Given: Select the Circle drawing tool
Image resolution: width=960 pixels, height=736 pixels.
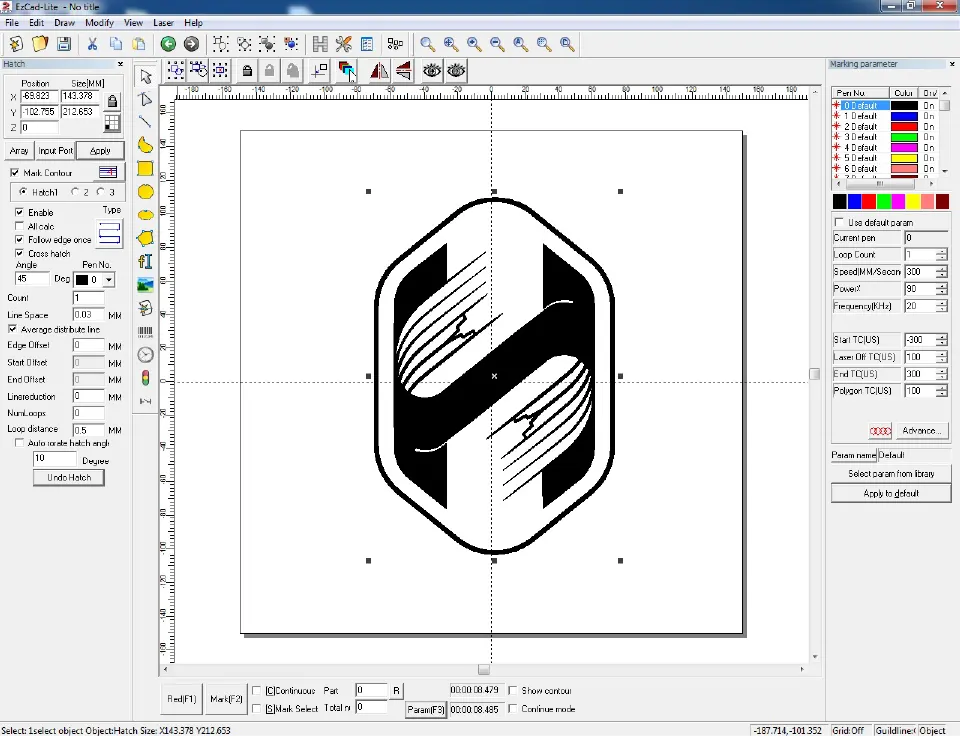Looking at the screenshot, I should pos(145,192).
